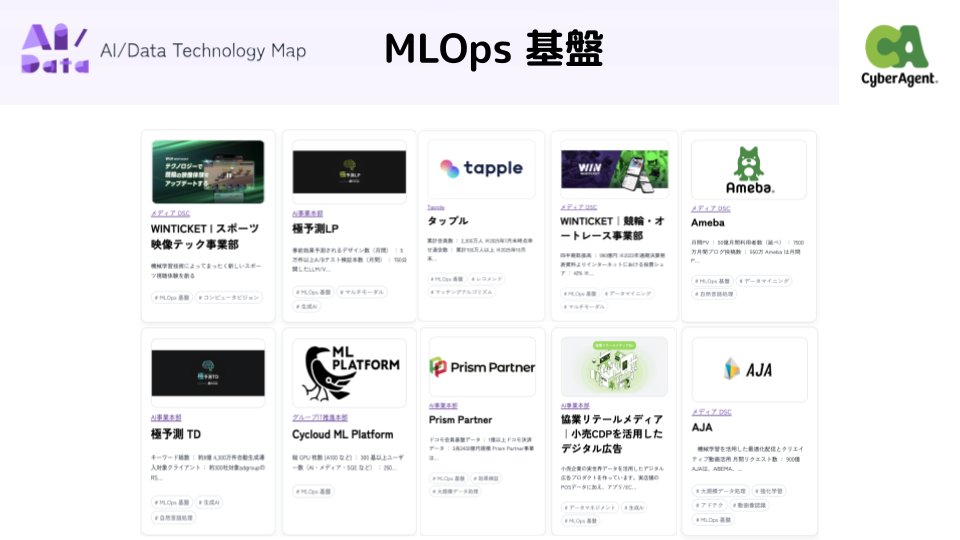Select MLOps 基盤 tag on WINTICKET スポーツ card

[x=172, y=298]
